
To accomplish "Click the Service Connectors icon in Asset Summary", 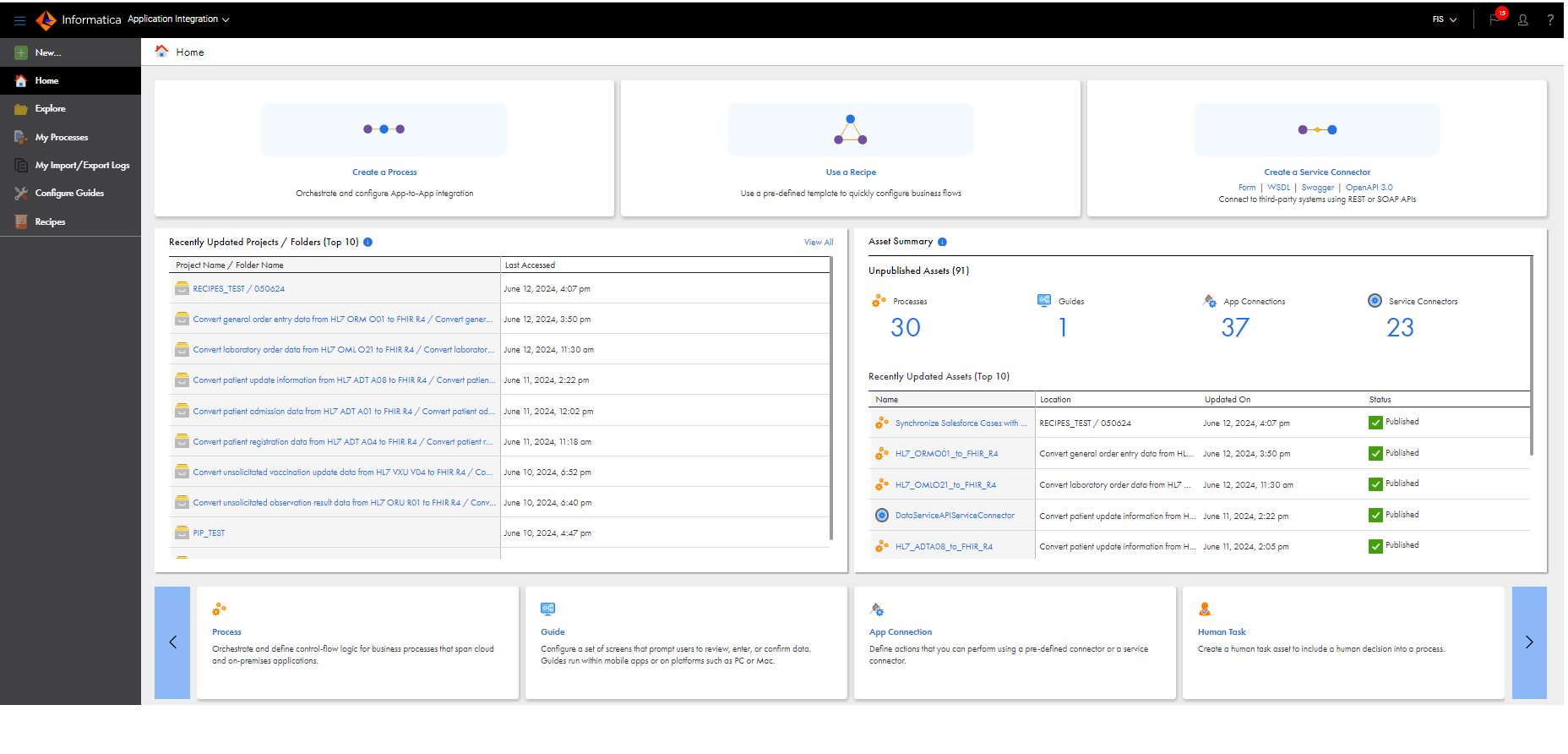I will pos(1375,301).
